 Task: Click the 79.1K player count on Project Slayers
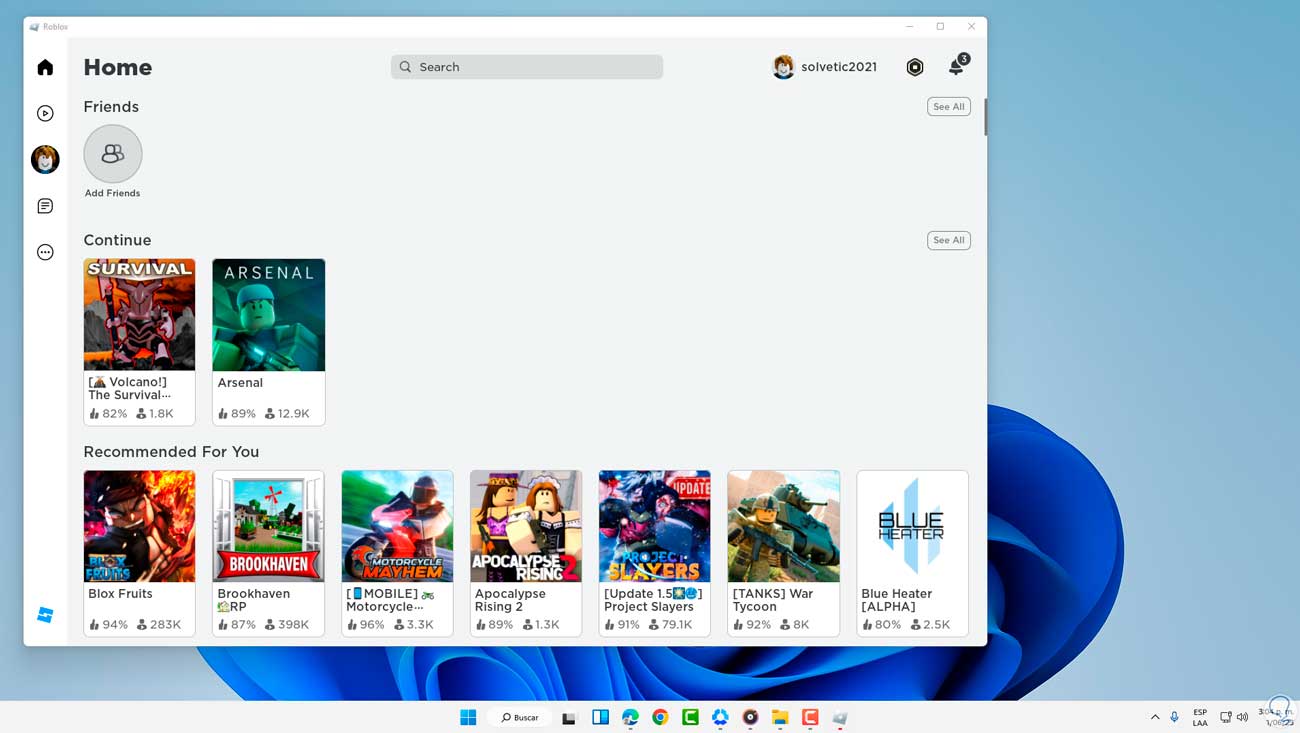(670, 625)
